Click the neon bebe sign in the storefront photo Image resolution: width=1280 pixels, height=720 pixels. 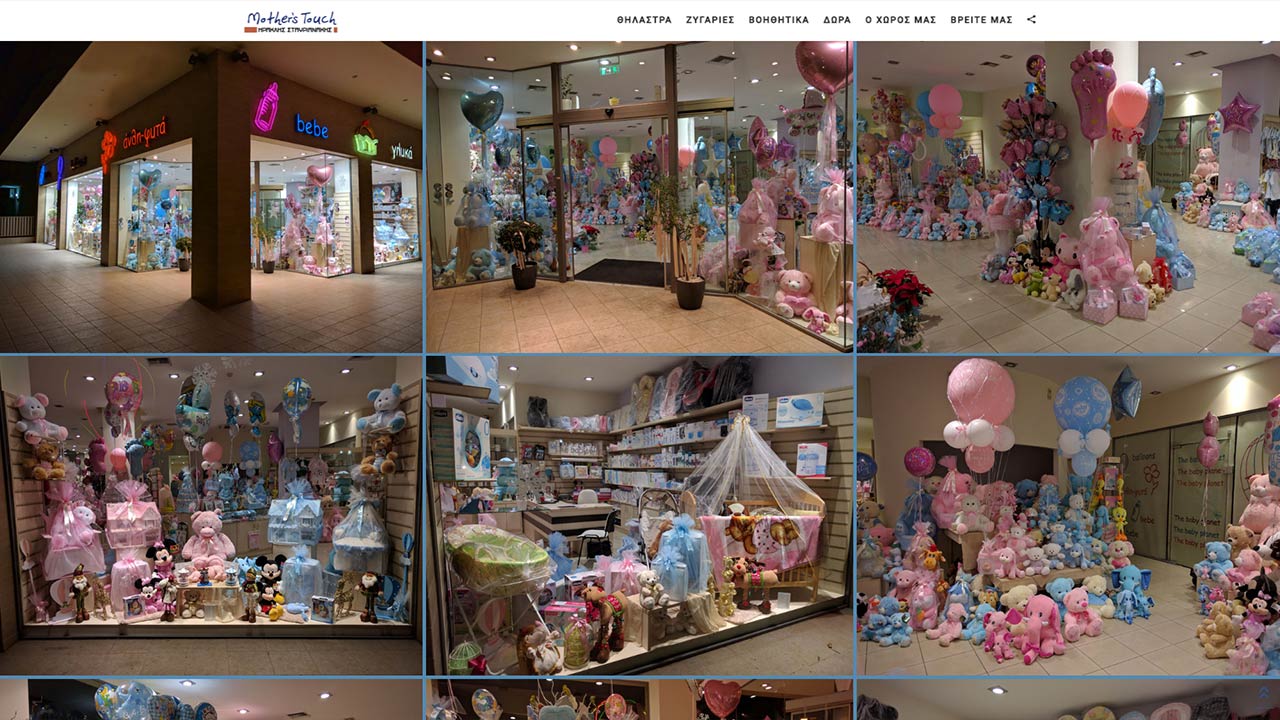point(311,127)
